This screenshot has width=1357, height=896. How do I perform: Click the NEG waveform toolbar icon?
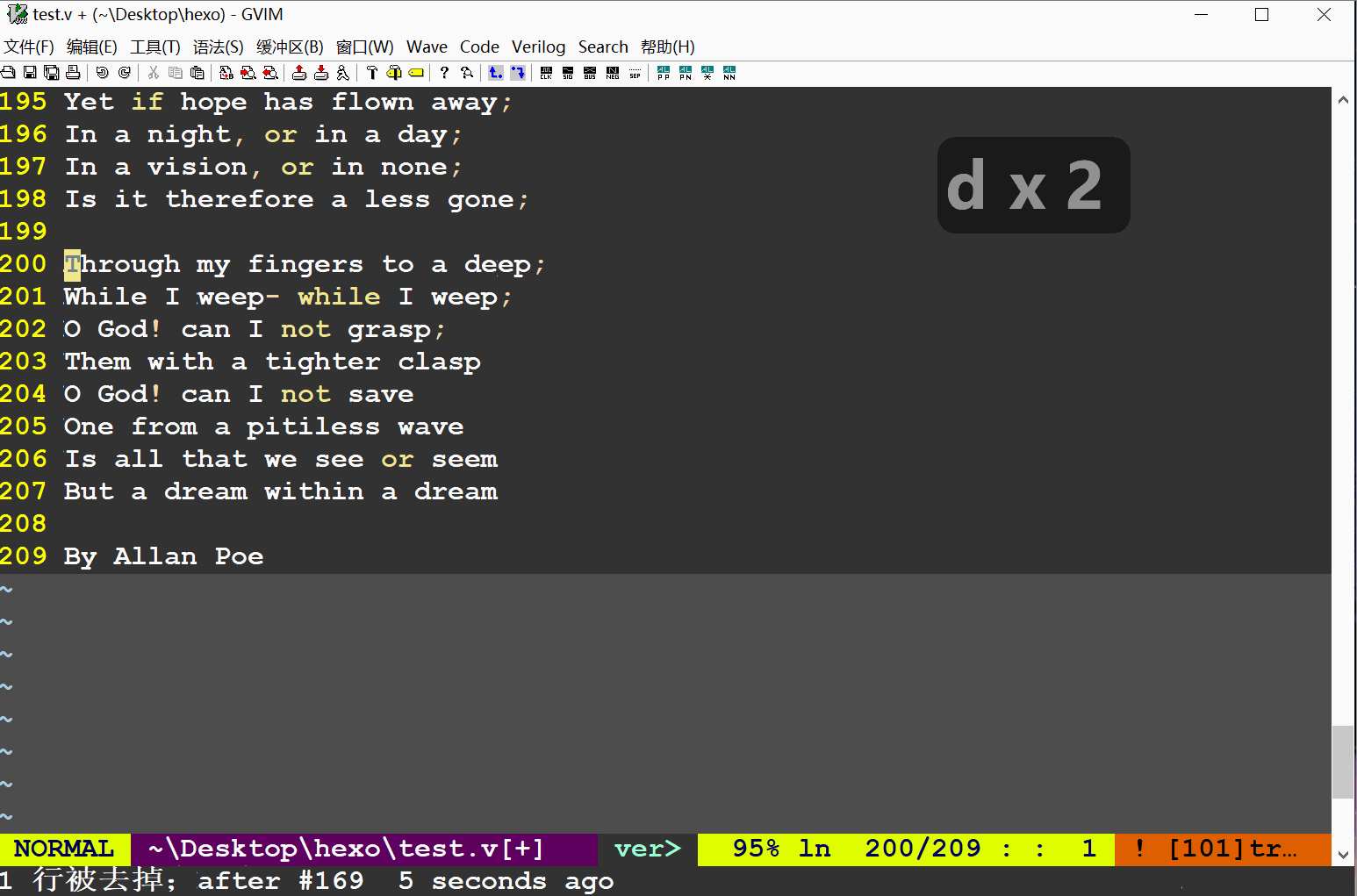pyautogui.click(x=613, y=73)
